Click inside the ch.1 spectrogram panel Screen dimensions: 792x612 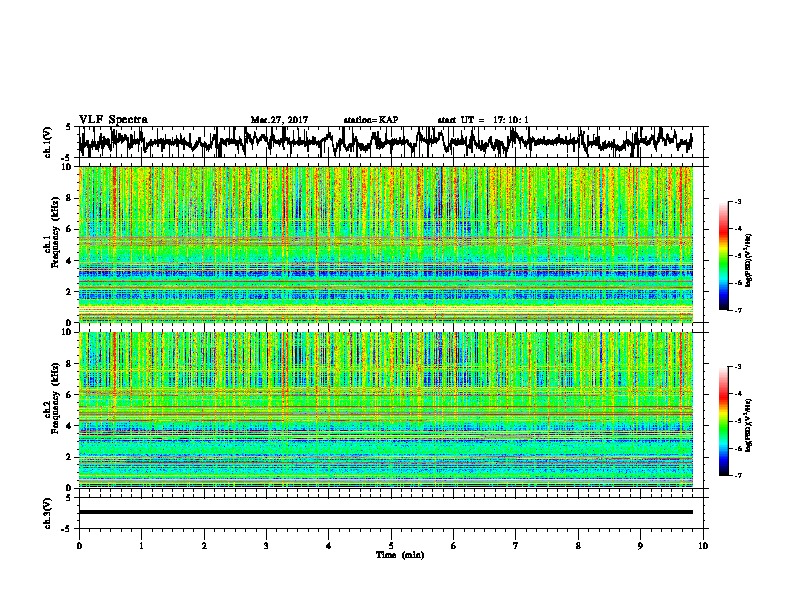click(385, 244)
